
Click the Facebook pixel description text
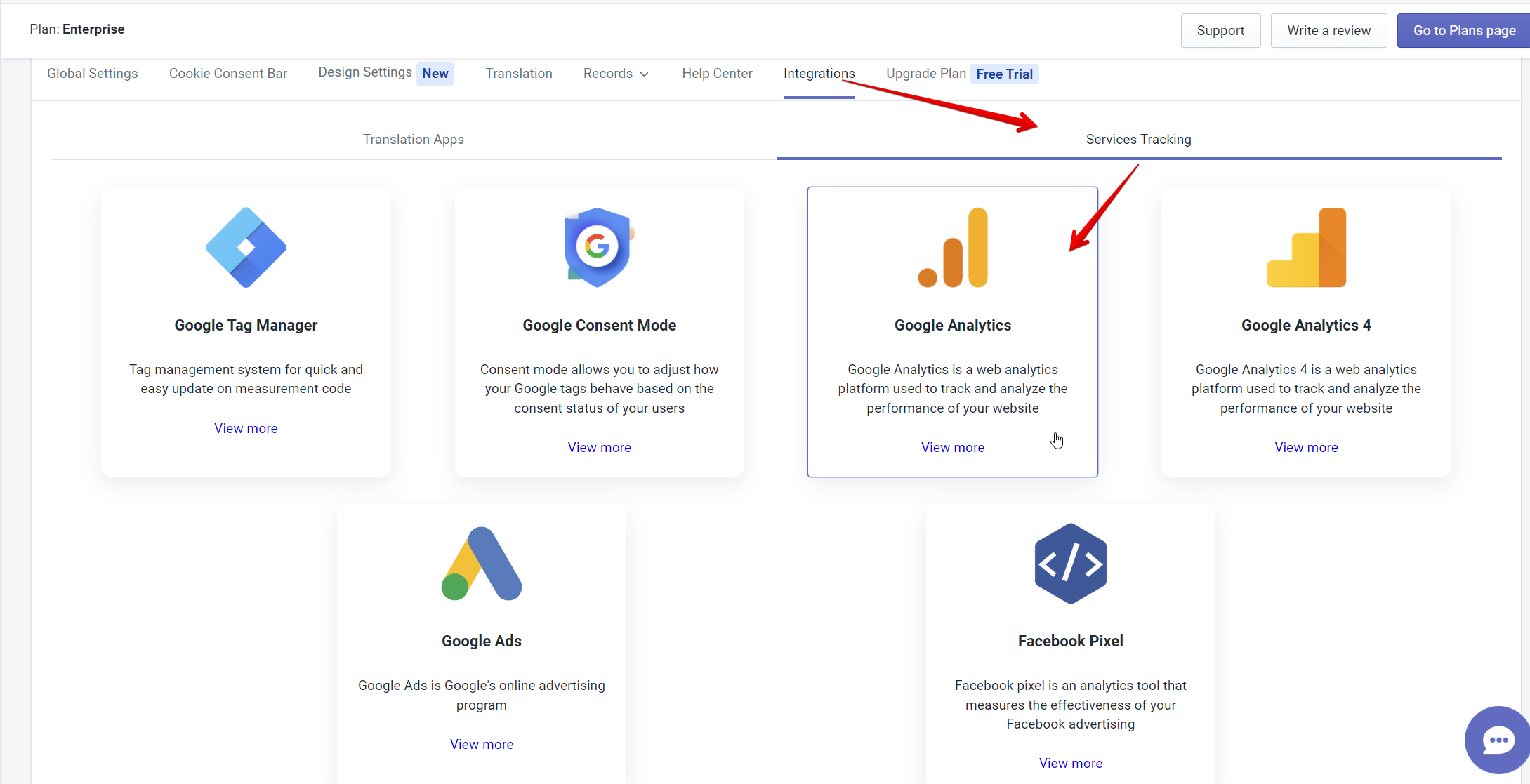click(1071, 705)
